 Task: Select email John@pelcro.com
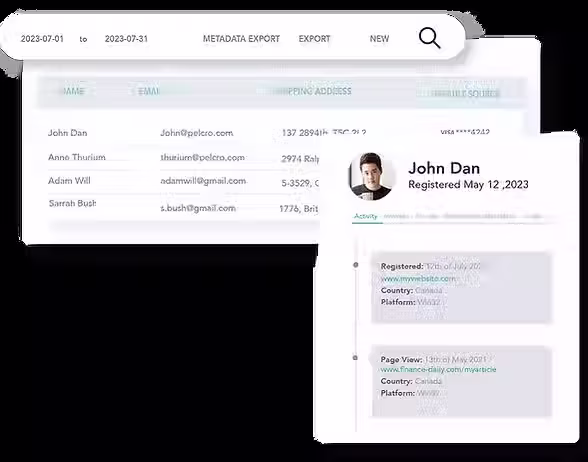click(197, 133)
